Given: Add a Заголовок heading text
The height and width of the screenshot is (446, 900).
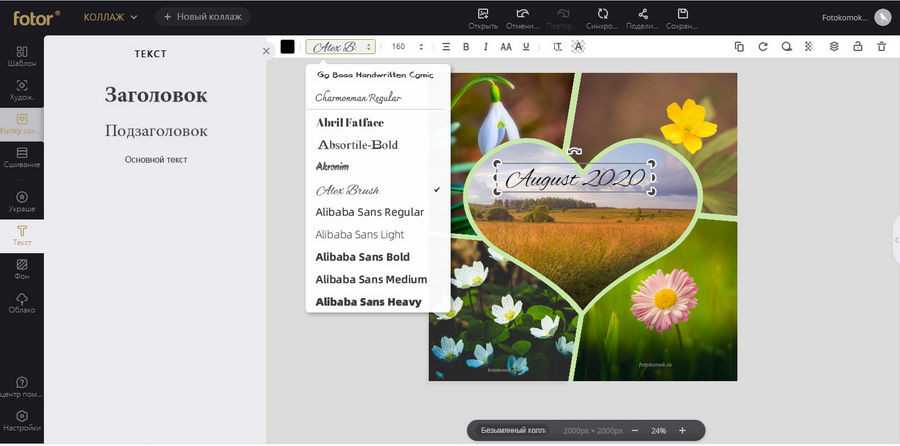Looking at the screenshot, I should coord(156,95).
